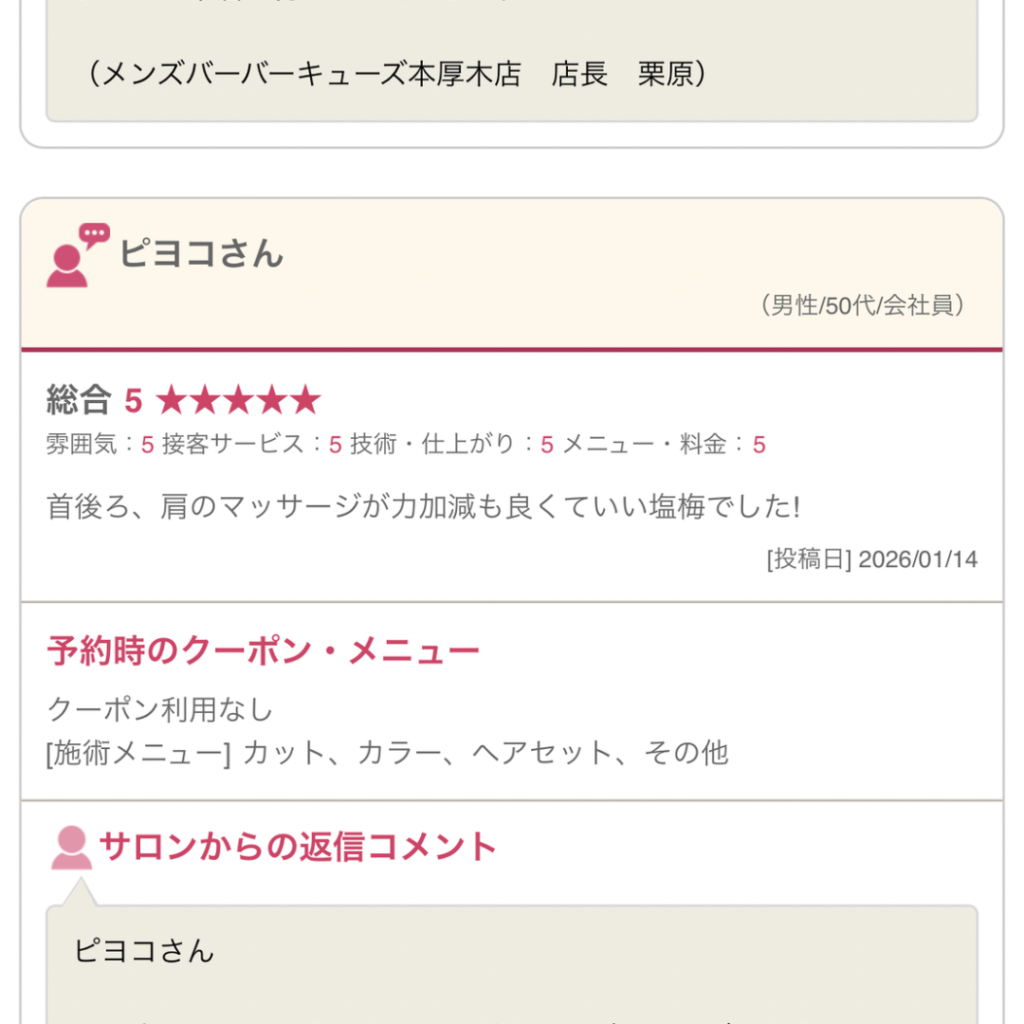Open the サロンからの返信コメント heading
The height and width of the screenshot is (1024, 1024).
pos(297,847)
